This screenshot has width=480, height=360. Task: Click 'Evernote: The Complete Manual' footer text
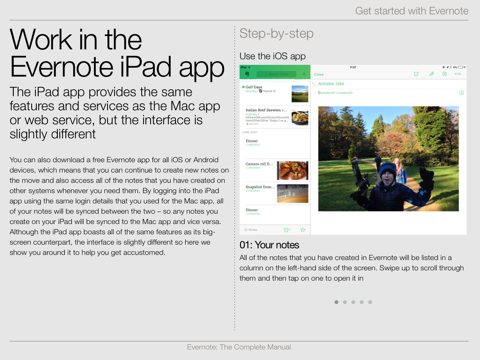[x=239, y=347]
